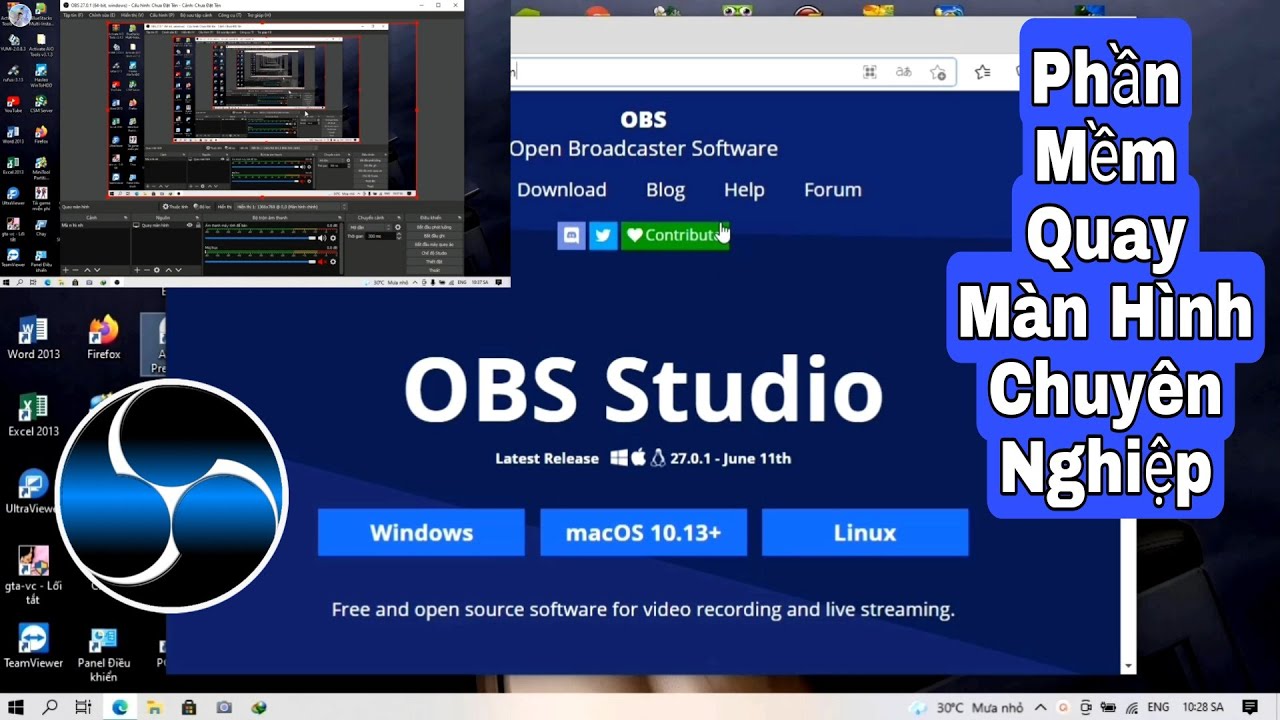Viewport: 1280px width, 720px height.
Task: Add page to favorites star icon
Action: 937,72
